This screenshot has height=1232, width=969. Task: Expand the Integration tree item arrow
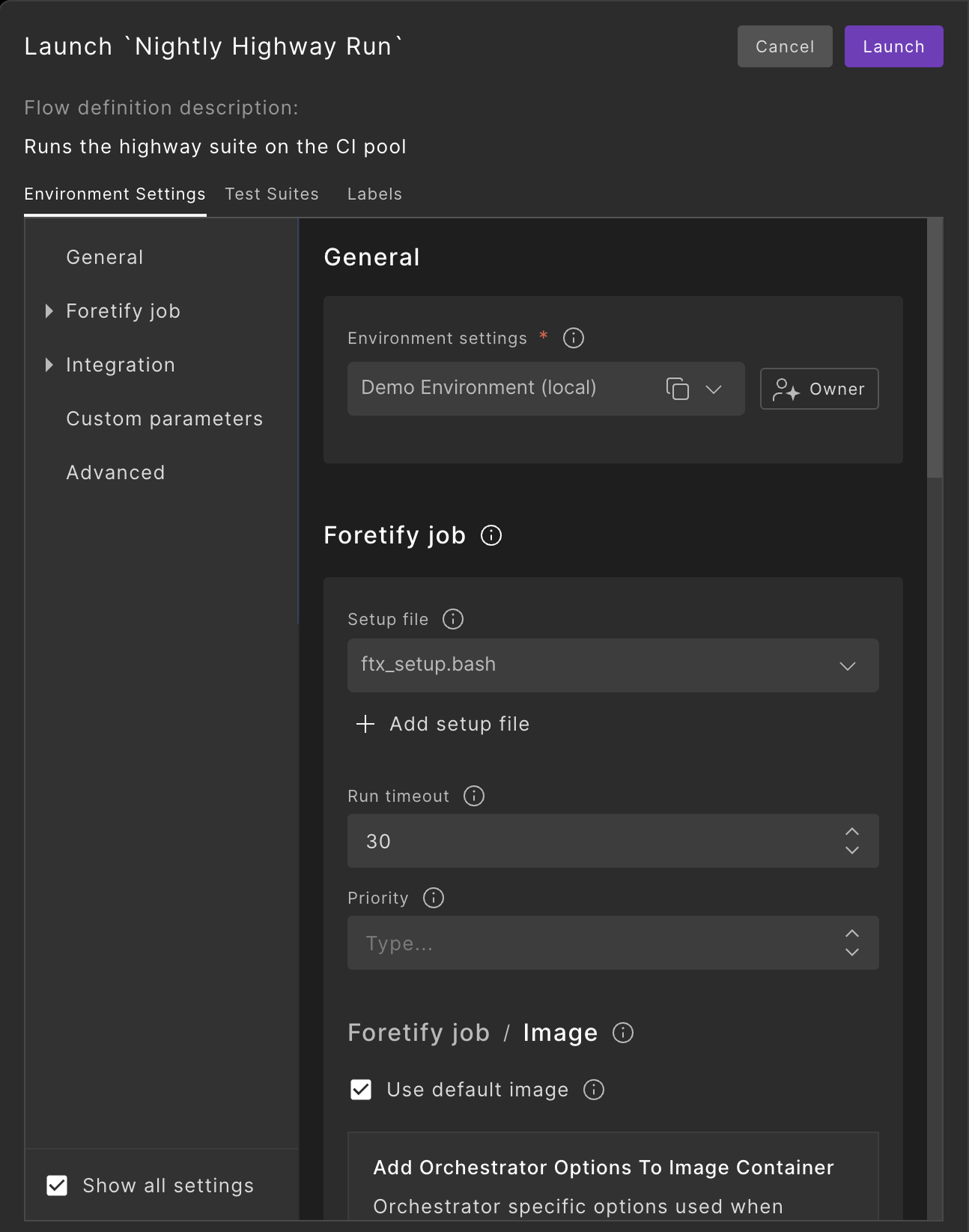(49, 365)
